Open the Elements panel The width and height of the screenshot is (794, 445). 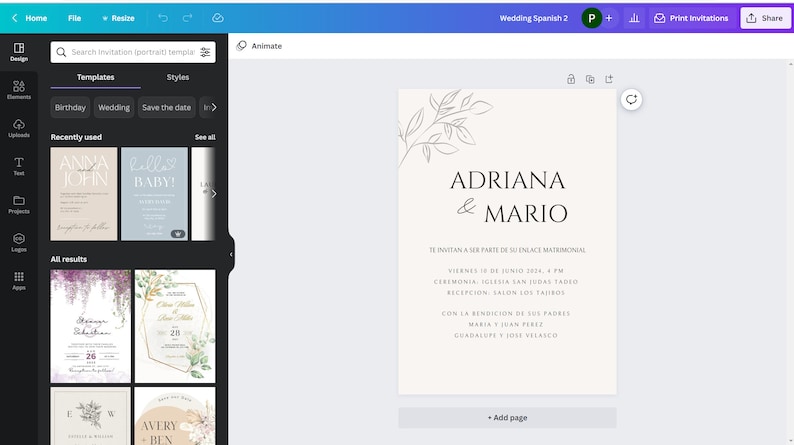pyautogui.click(x=19, y=90)
